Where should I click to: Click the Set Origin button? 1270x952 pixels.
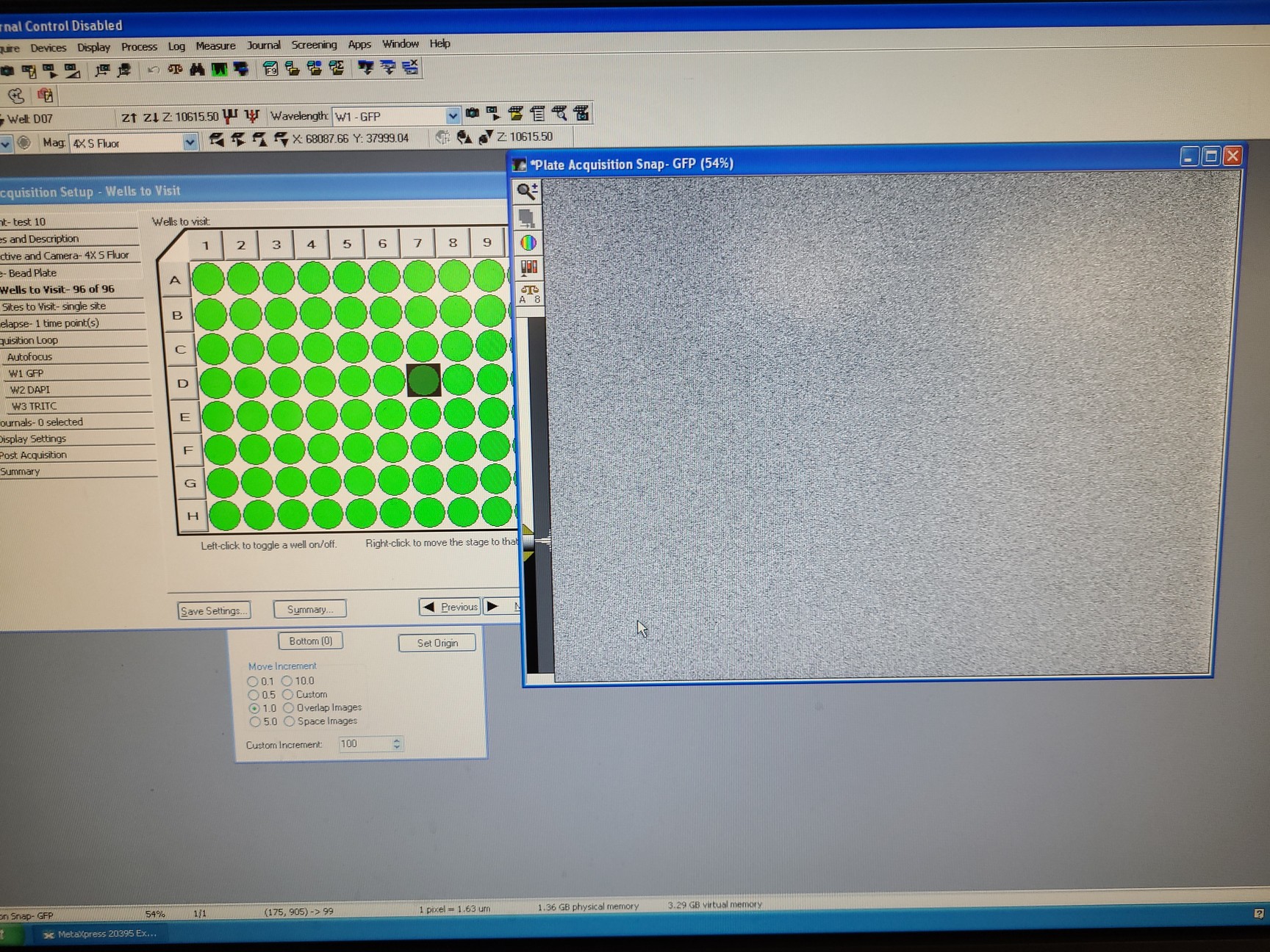pyautogui.click(x=437, y=642)
